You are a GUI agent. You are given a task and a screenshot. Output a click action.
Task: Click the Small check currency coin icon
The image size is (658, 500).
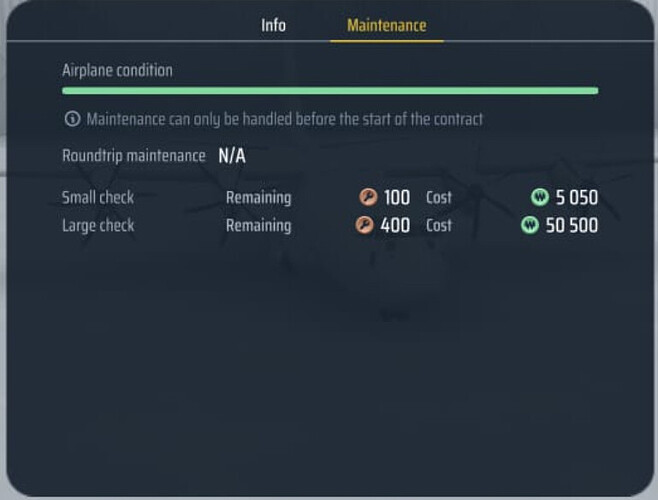[540, 197]
